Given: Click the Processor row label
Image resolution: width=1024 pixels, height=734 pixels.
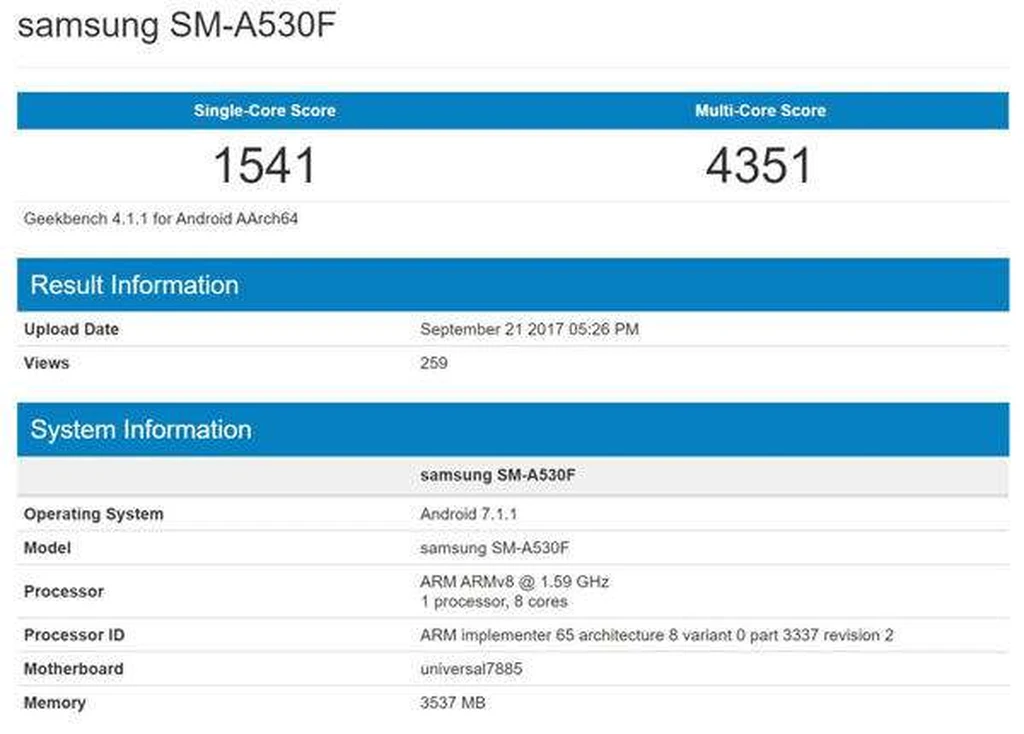Looking at the screenshot, I should [63, 592].
